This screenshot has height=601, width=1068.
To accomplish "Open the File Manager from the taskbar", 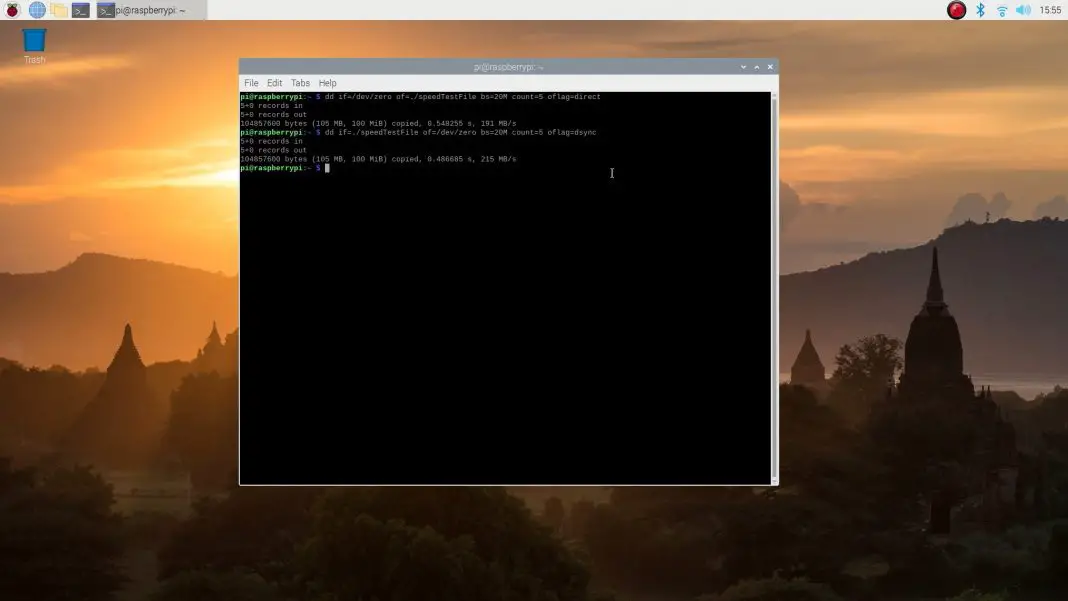I will pos(57,10).
